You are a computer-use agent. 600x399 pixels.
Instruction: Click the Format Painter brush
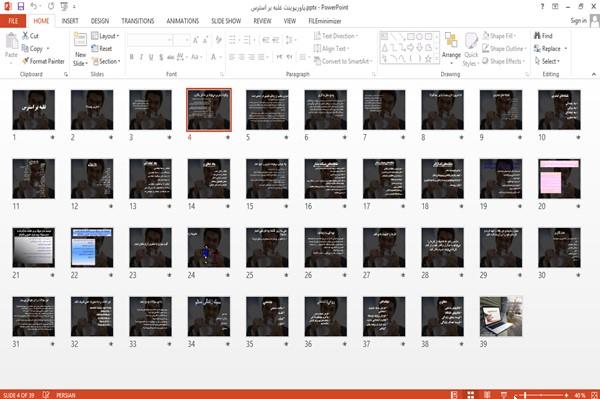click(x=43, y=61)
